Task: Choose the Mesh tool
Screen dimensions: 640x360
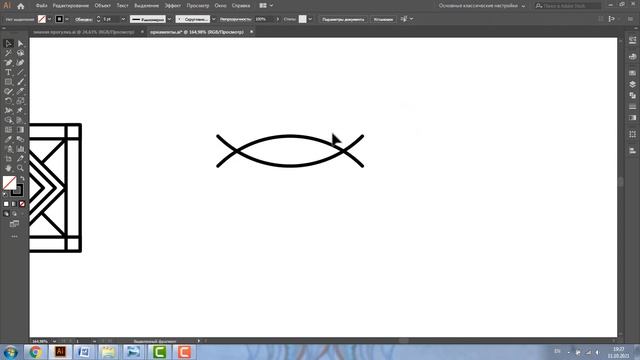Action: (x=8, y=130)
